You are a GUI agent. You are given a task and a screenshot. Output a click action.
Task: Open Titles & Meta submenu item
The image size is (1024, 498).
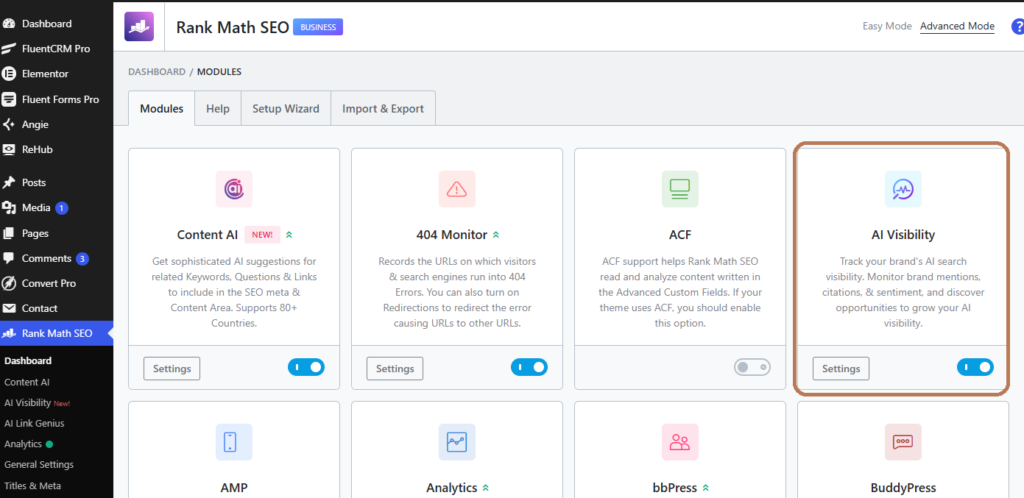33,486
